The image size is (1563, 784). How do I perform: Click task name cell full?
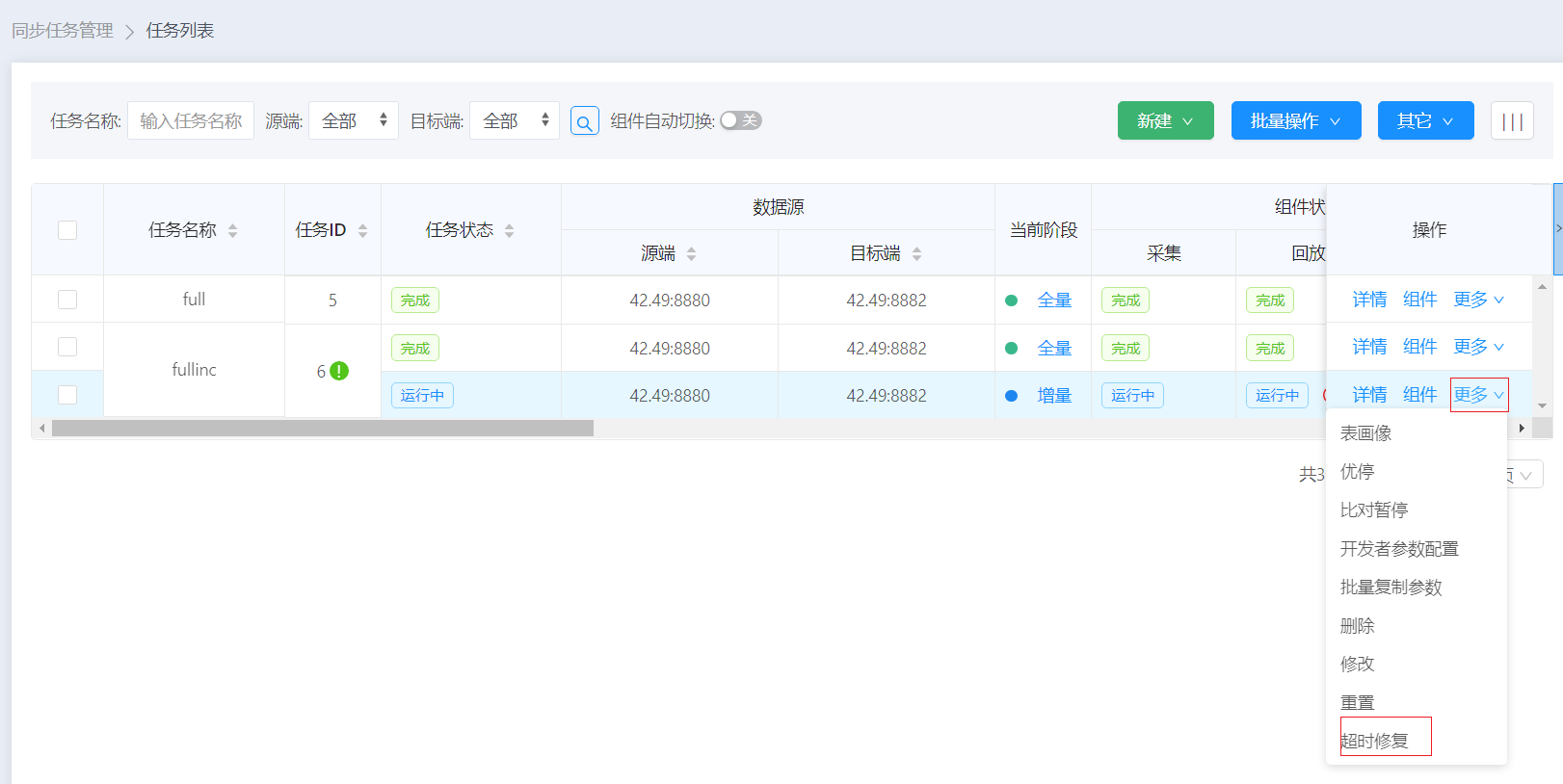click(x=194, y=300)
